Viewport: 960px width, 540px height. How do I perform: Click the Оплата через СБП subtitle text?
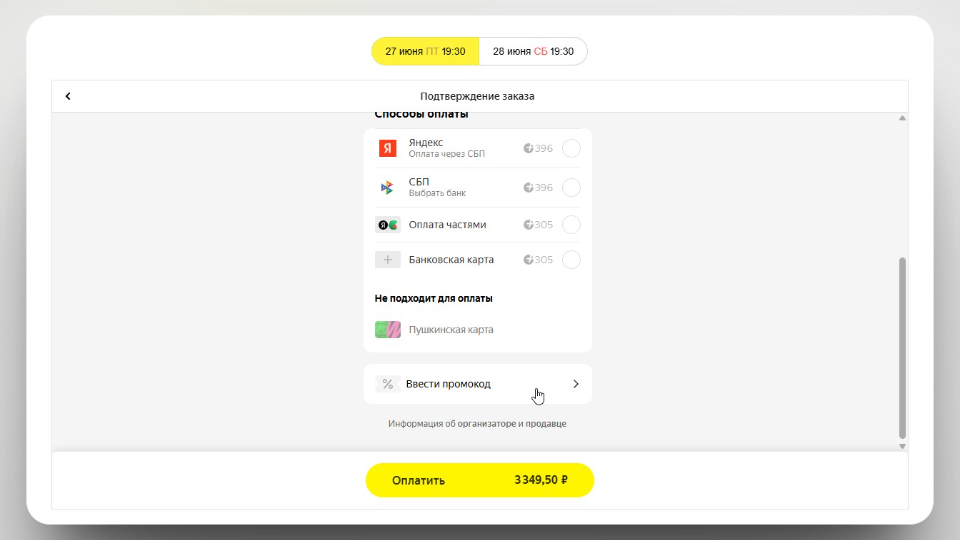coord(446,154)
